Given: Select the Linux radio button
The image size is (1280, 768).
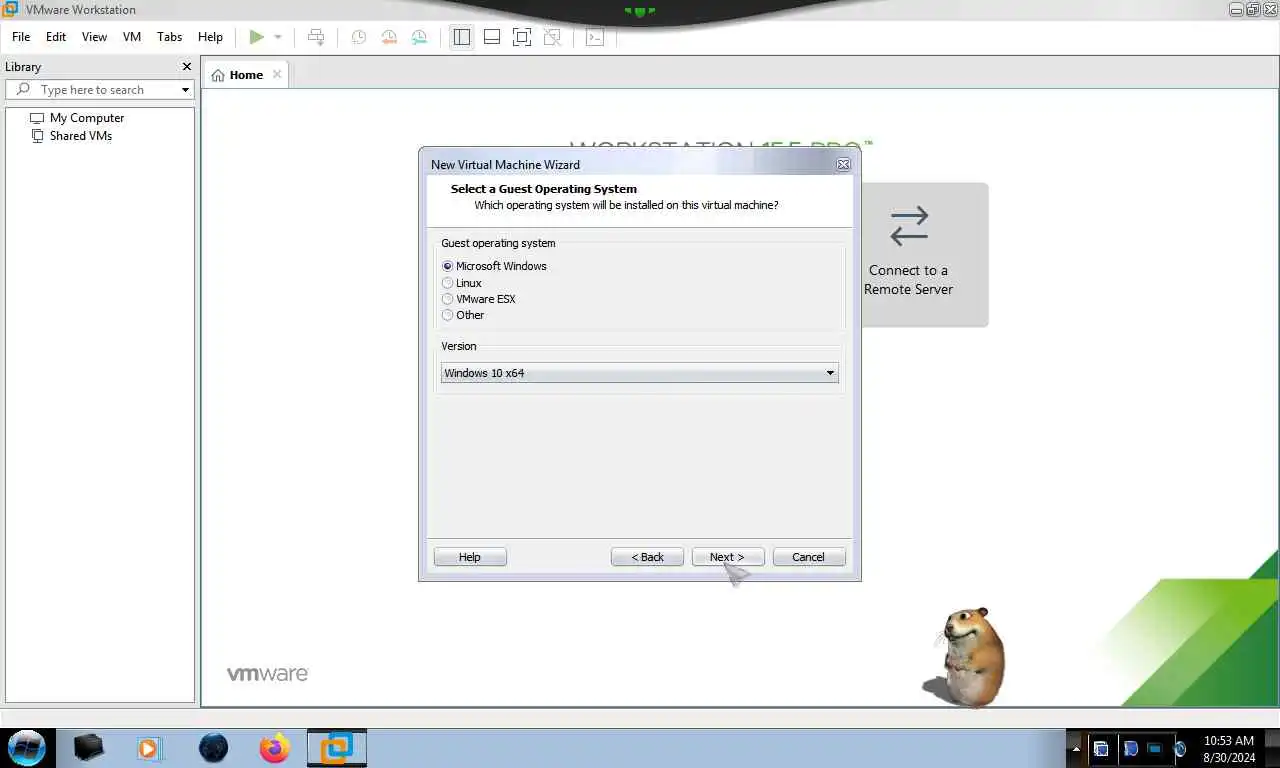Looking at the screenshot, I should tap(448, 283).
